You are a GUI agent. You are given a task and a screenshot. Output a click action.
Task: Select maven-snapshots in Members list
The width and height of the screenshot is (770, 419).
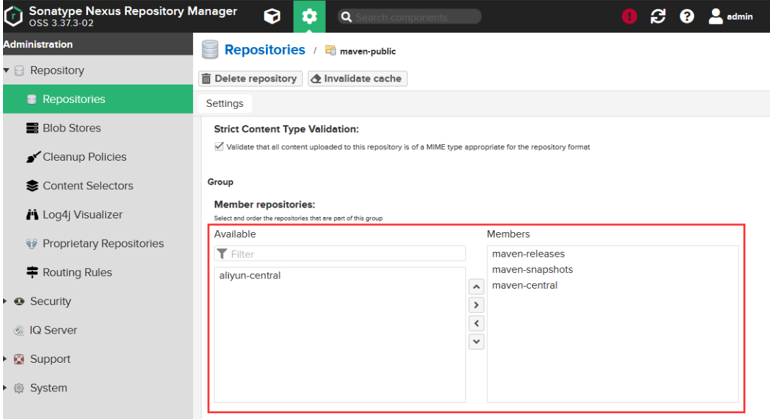[532, 270]
